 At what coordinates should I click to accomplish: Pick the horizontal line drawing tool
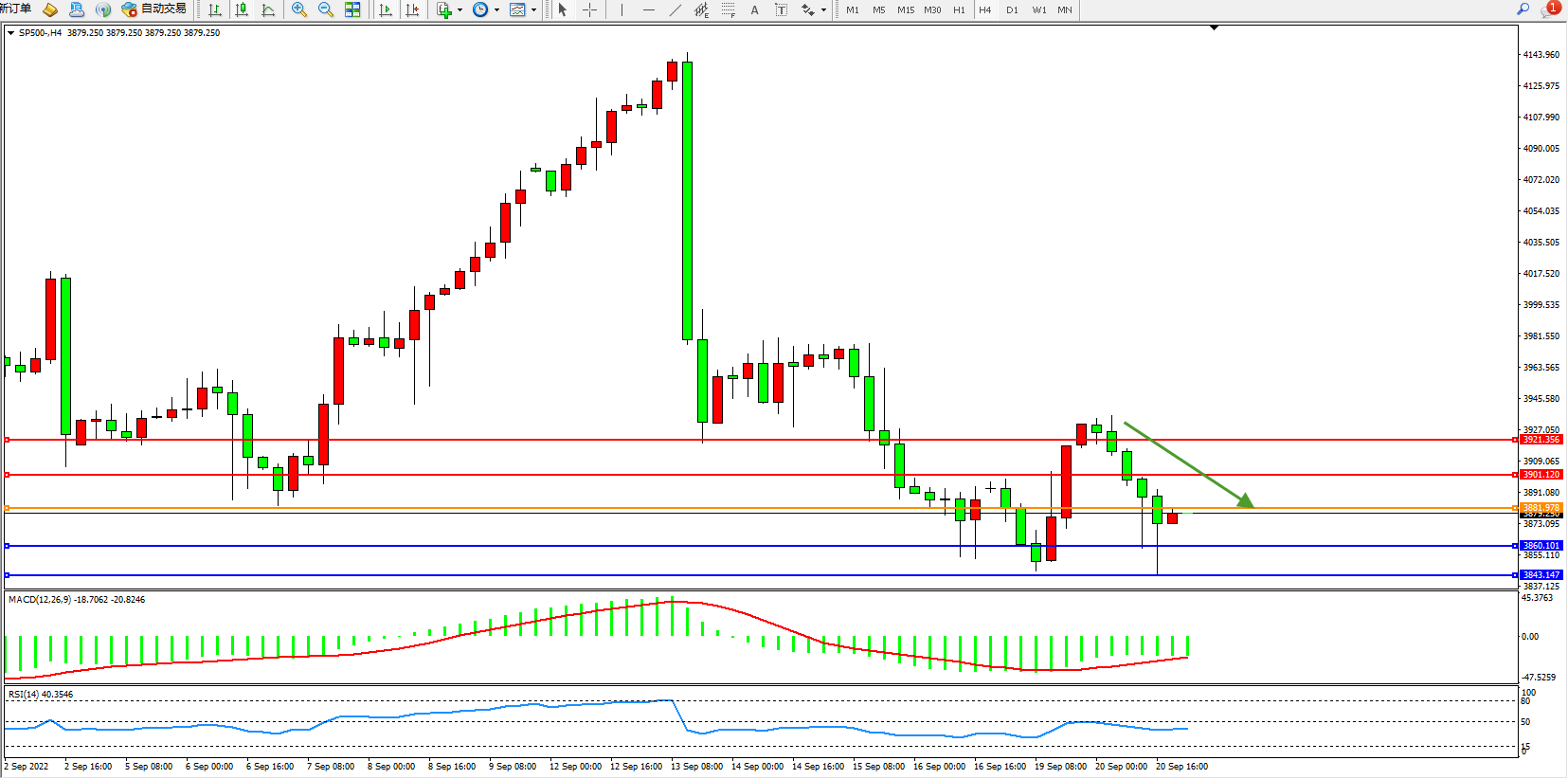pos(648,9)
